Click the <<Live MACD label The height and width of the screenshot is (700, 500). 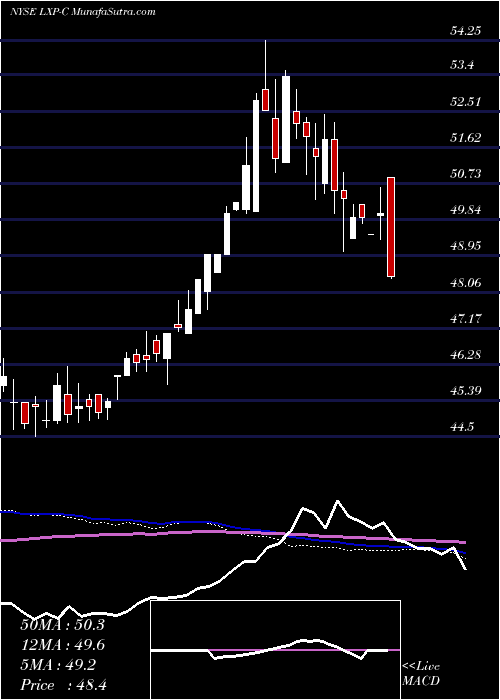pos(421,674)
